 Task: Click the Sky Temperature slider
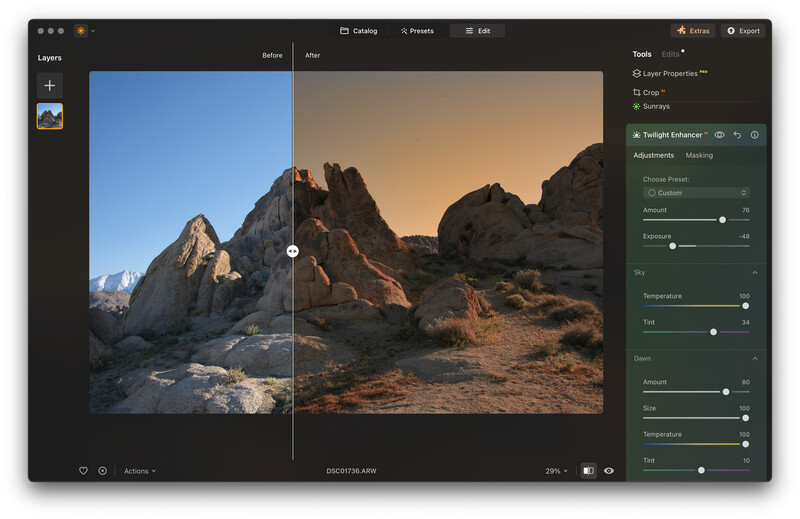(696, 306)
